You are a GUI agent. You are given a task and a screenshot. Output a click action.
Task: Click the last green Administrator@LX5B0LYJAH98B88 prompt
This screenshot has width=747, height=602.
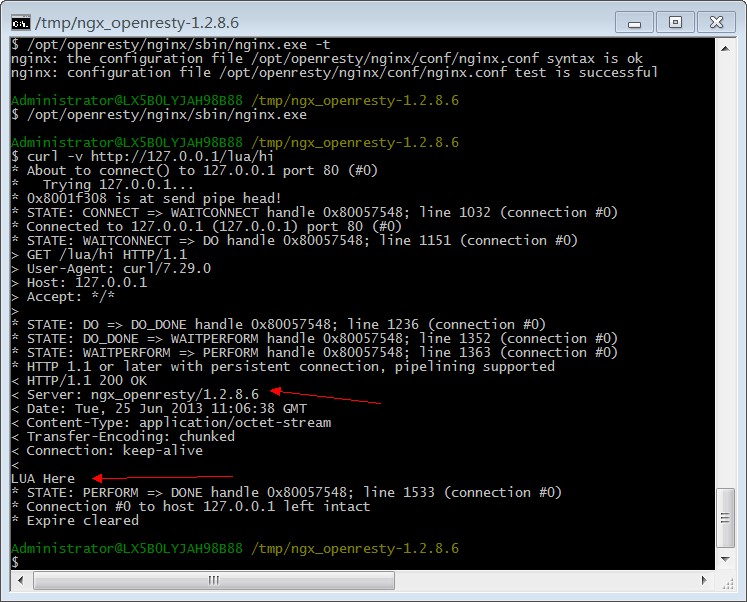[127, 549]
